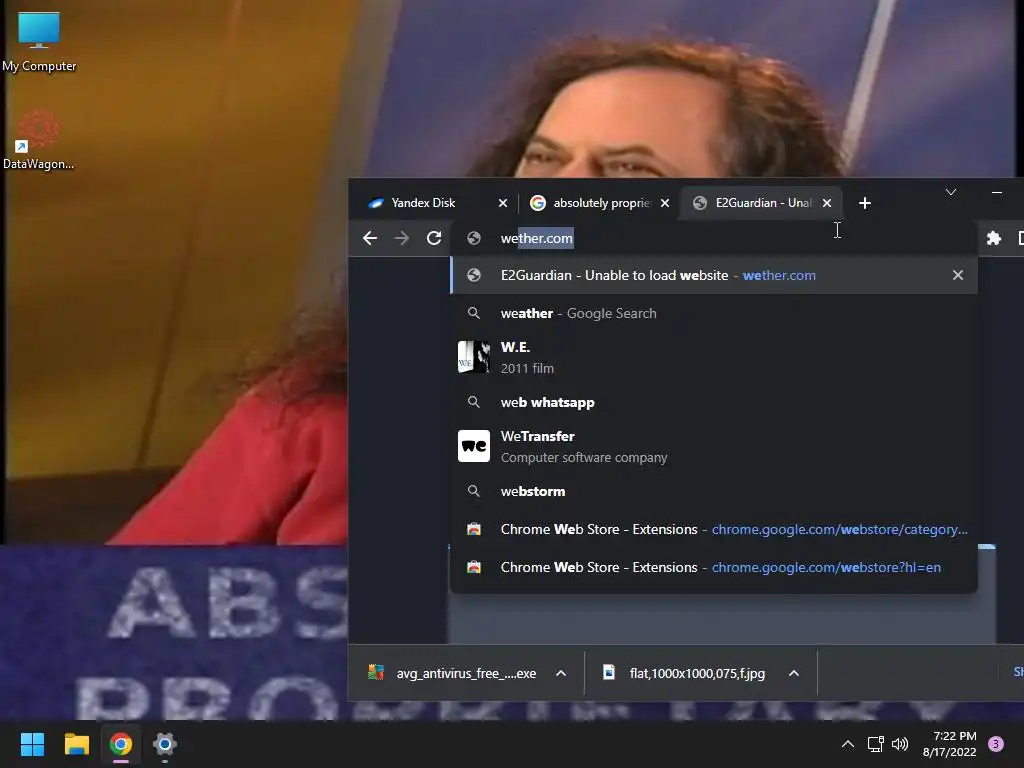Screen dimensions: 1024x768
Task: Go forward in browser history
Action: pyautogui.click(x=402, y=238)
